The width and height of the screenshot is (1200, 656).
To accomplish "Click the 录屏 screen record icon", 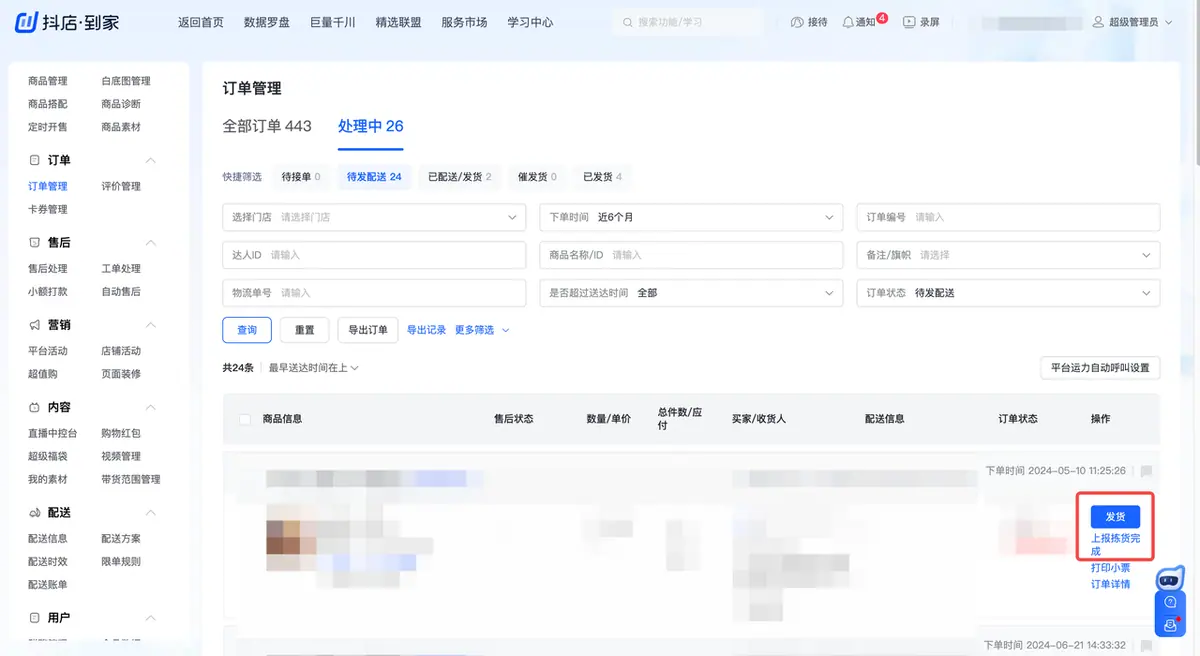I will coord(909,22).
